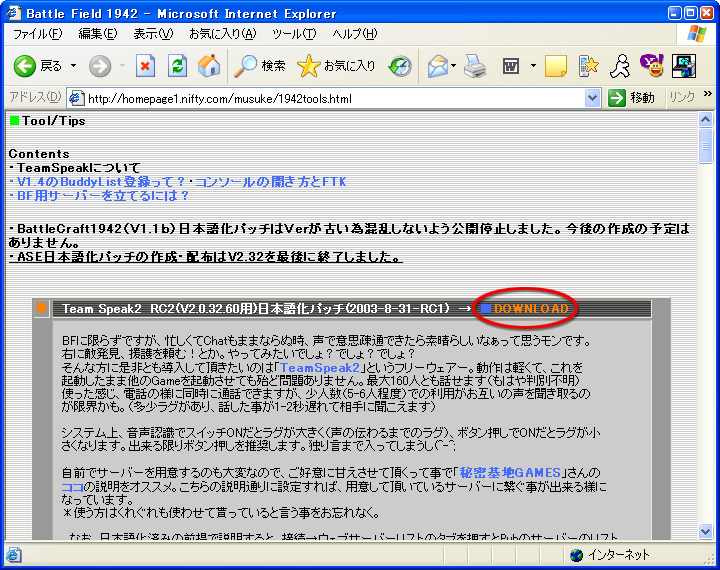This screenshot has height=570, width=720.
Task: Click the vertical scrollbar thumb
Action: [705, 146]
